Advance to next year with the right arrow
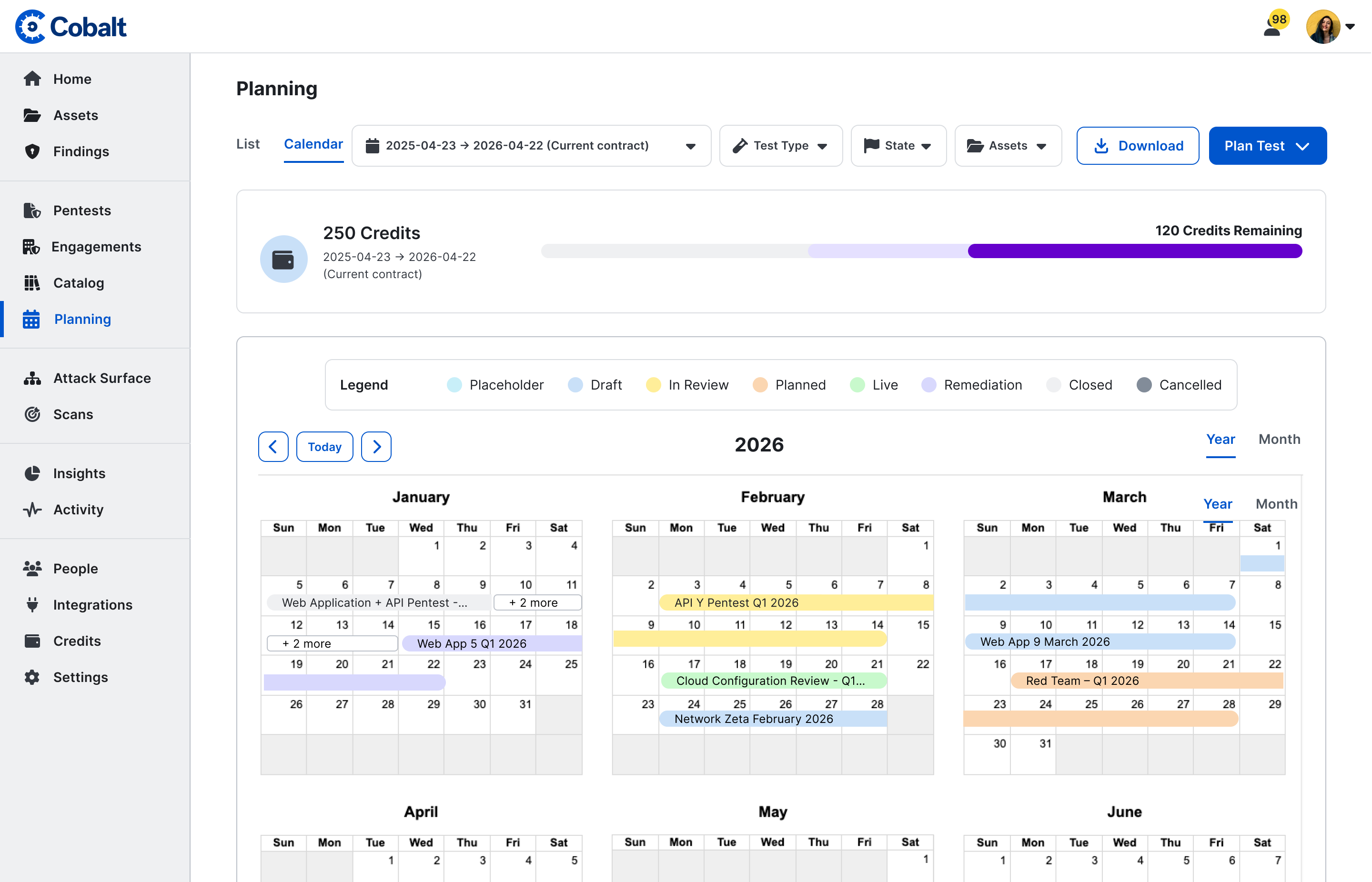 tap(376, 446)
